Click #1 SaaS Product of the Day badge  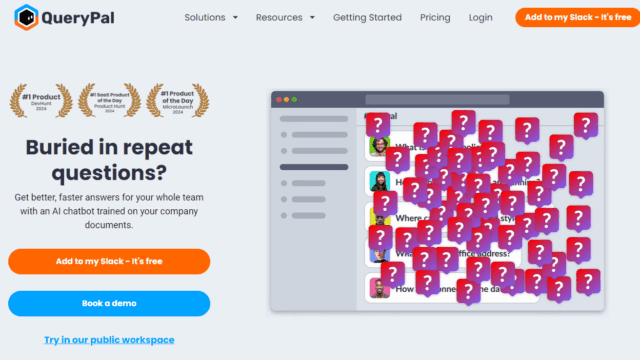(109, 101)
